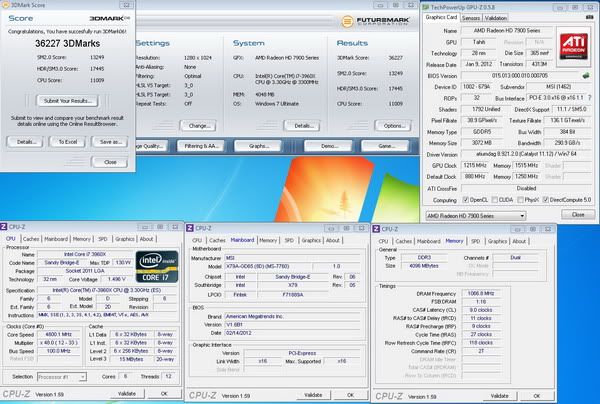Select CPU tab in the CPU-Z mainboard window
Image resolution: width=600 pixels, height=404 pixels.
click(197, 240)
